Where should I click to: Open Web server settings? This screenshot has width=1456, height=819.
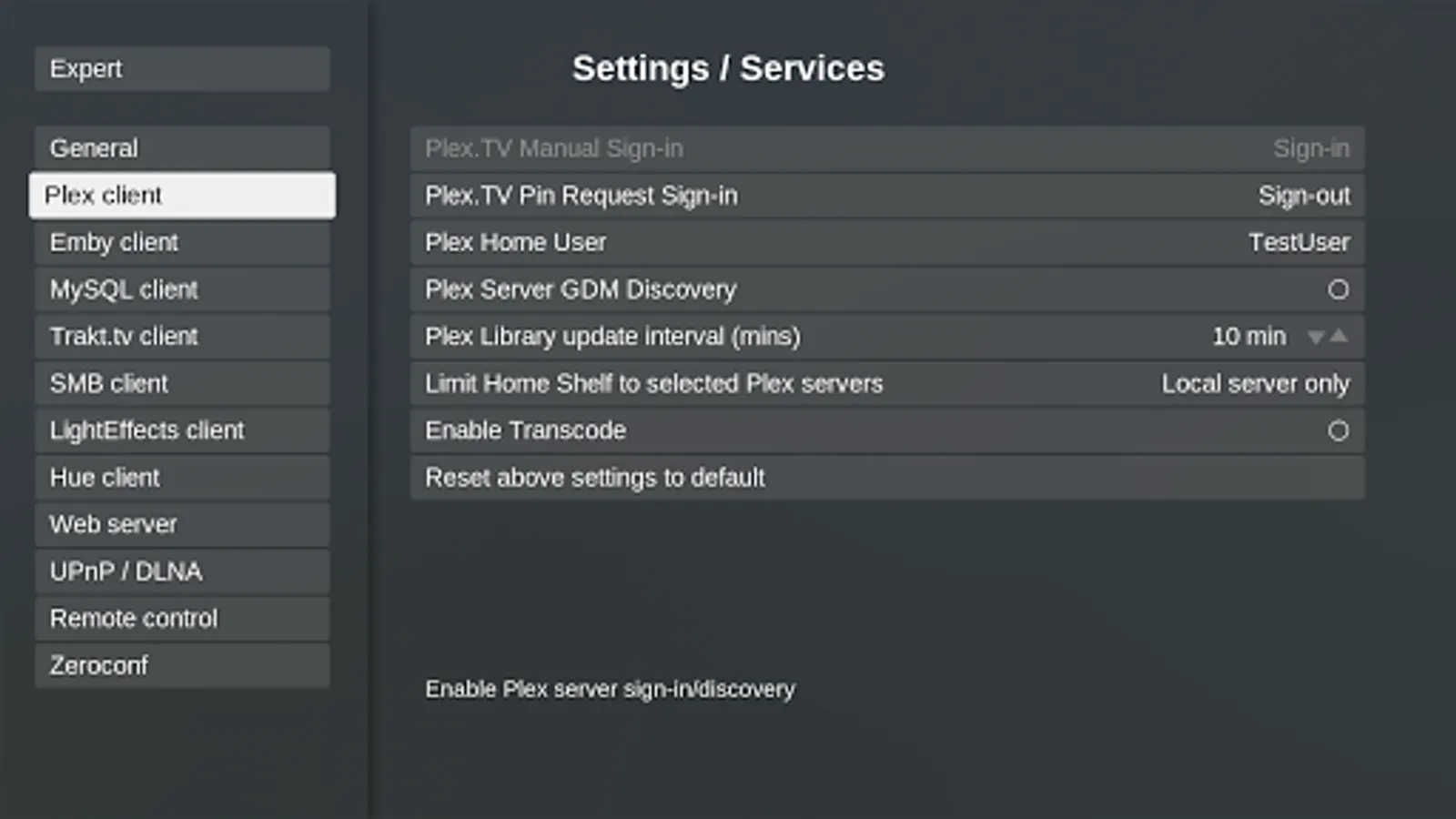pyautogui.click(x=182, y=524)
